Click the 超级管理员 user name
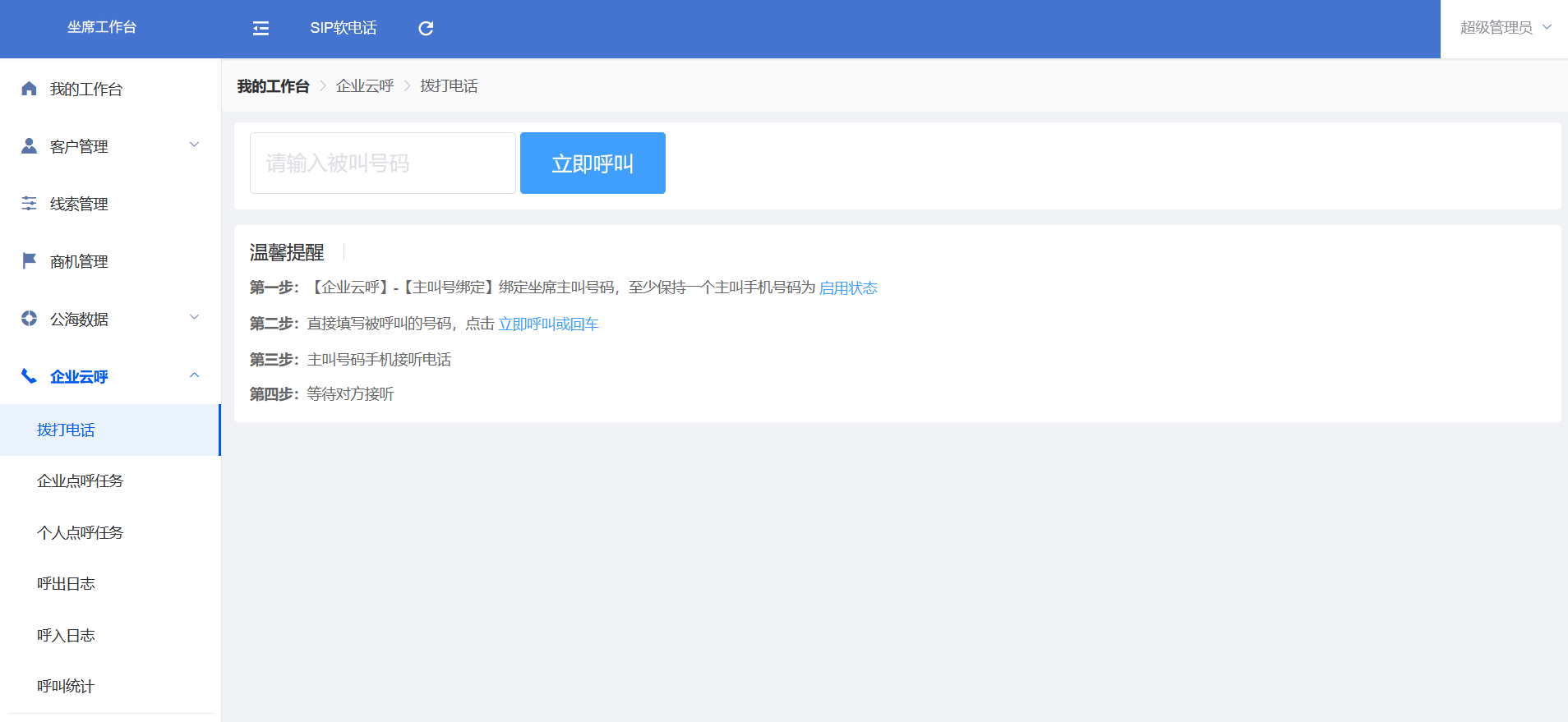1568x722 pixels. tap(1496, 28)
